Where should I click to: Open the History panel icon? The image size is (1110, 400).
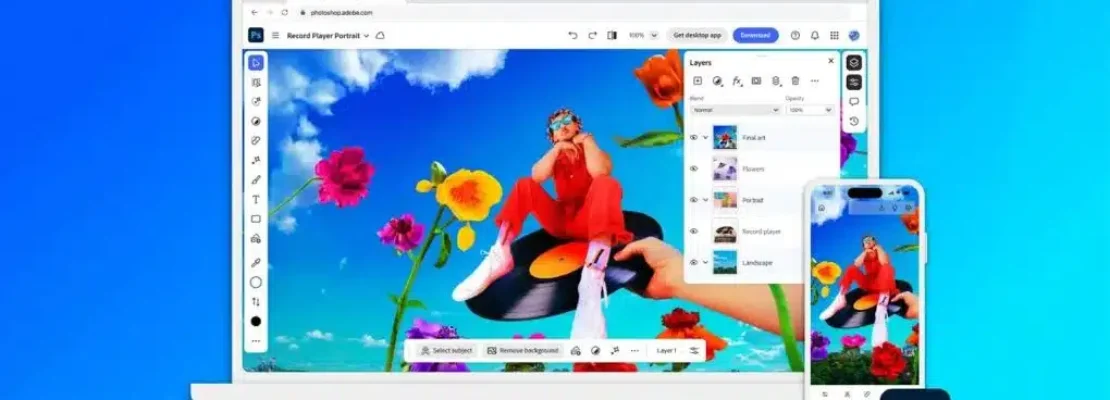pyautogui.click(x=854, y=121)
